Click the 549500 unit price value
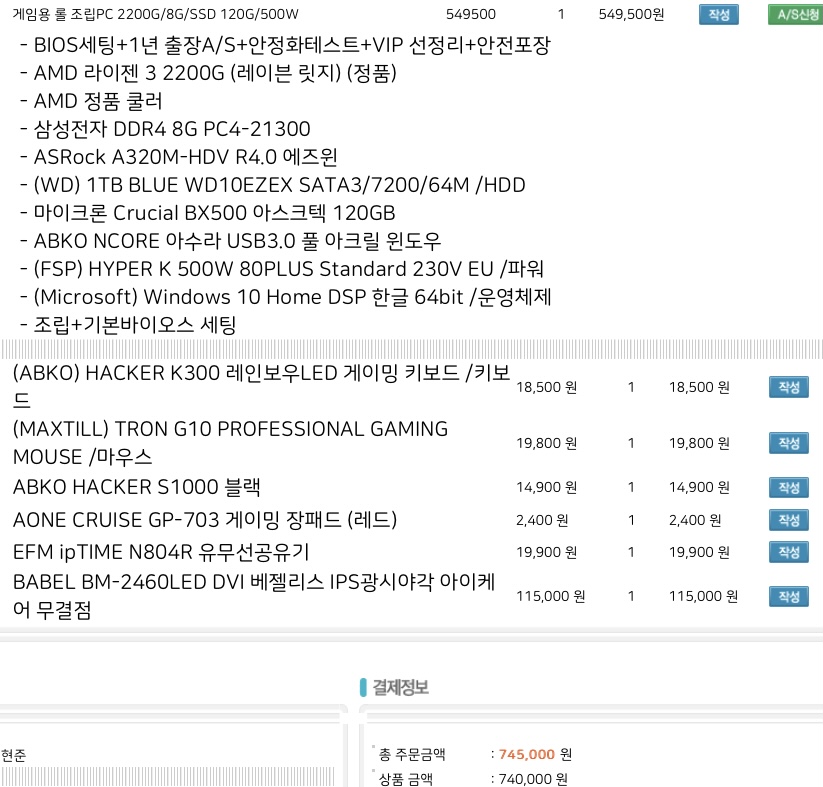 click(x=471, y=14)
